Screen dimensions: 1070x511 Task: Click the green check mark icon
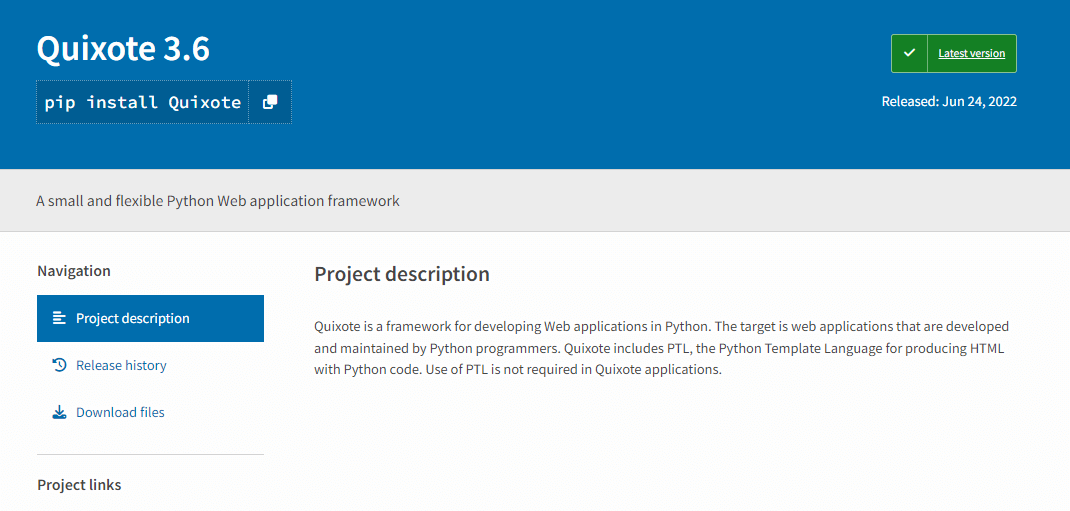point(909,53)
